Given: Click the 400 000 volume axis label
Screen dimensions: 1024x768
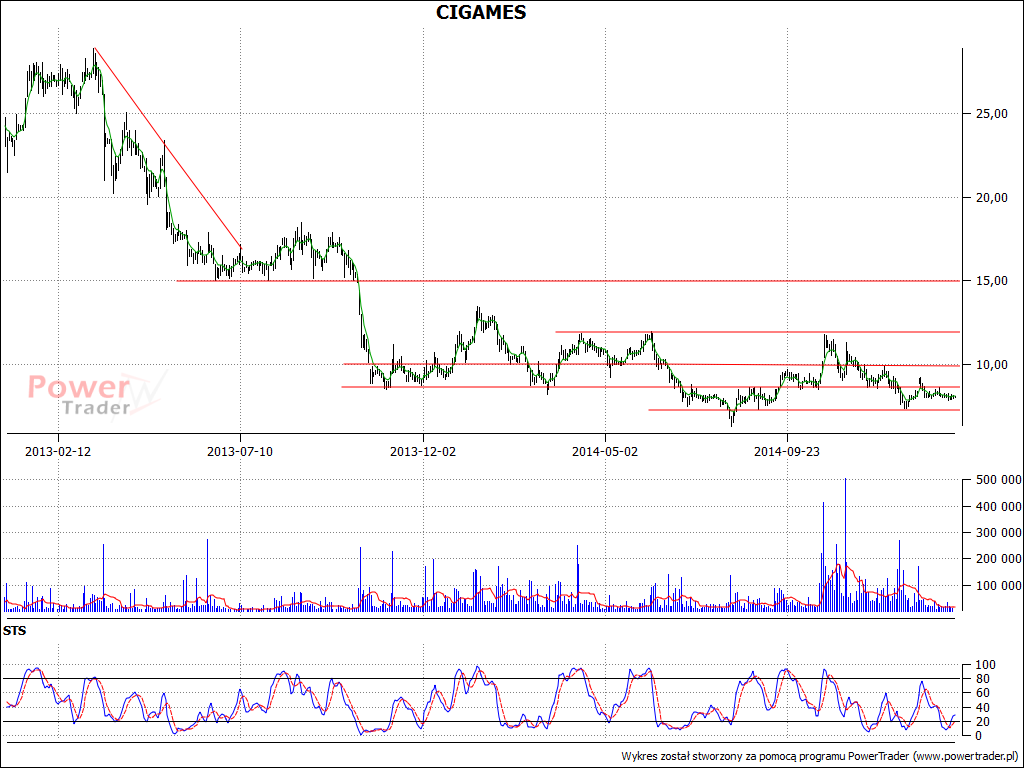Looking at the screenshot, I should [x=999, y=507].
